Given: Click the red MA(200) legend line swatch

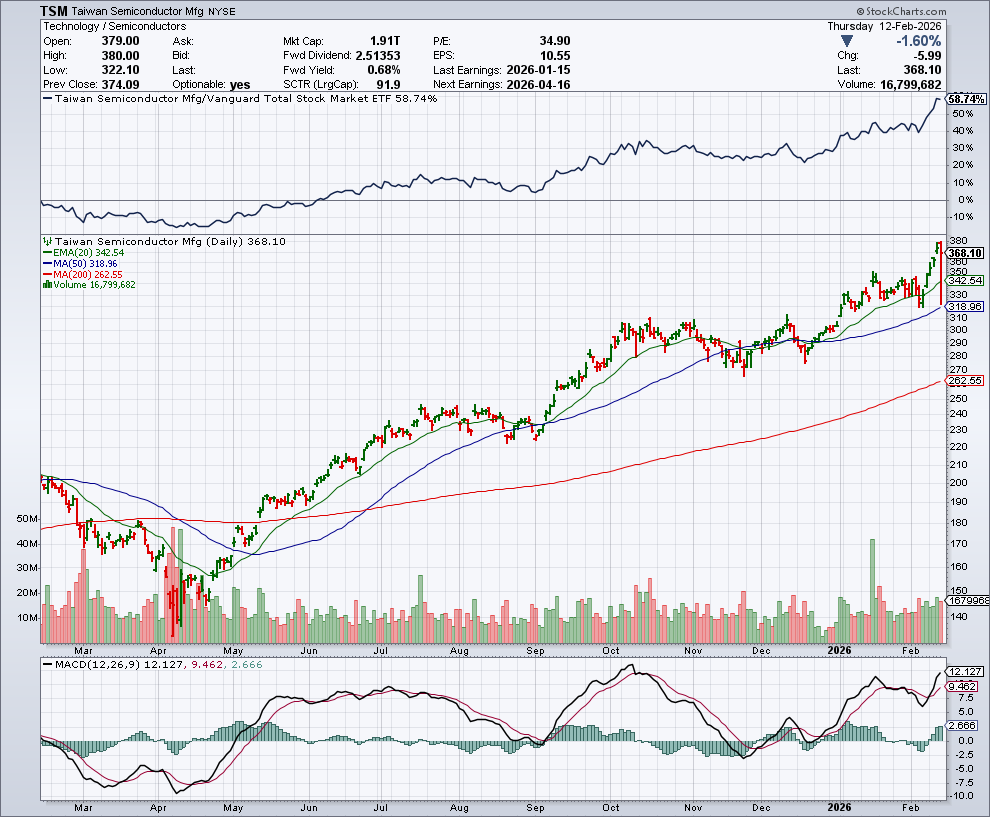Looking at the screenshot, I should 47,275.
